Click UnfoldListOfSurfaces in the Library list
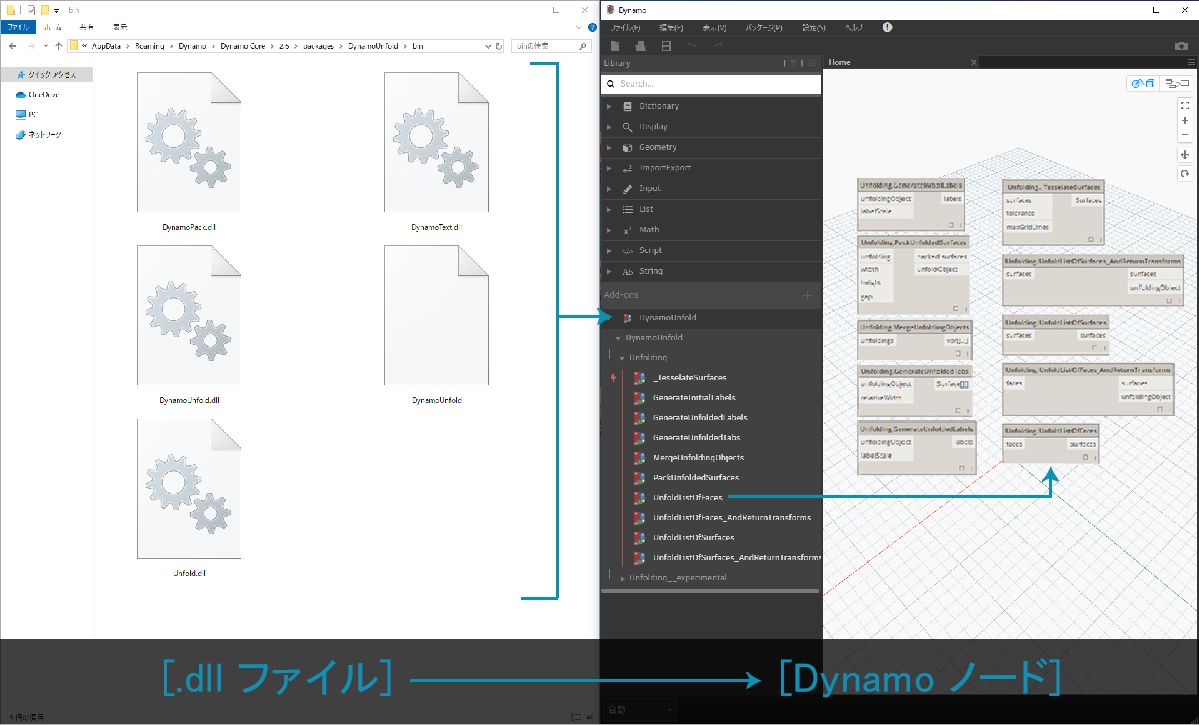The height and width of the screenshot is (725, 1199). point(694,538)
